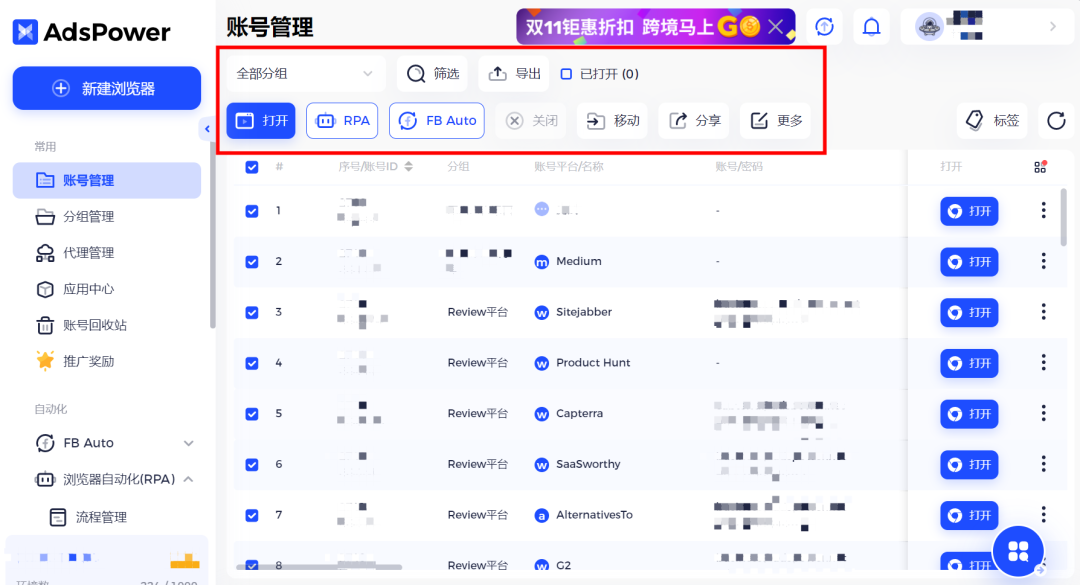Create a new browser with 新建浏览器
1080x585 pixels.
[107, 88]
